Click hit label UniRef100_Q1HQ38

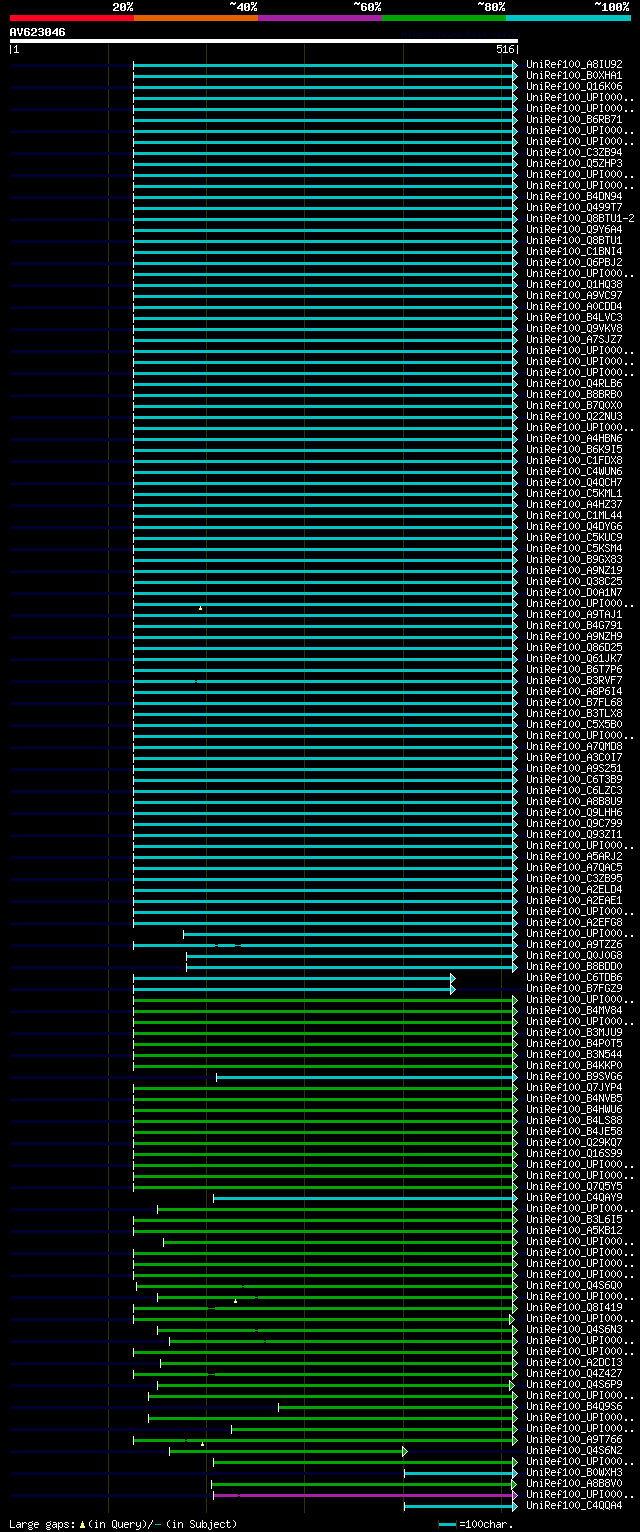[574, 284]
